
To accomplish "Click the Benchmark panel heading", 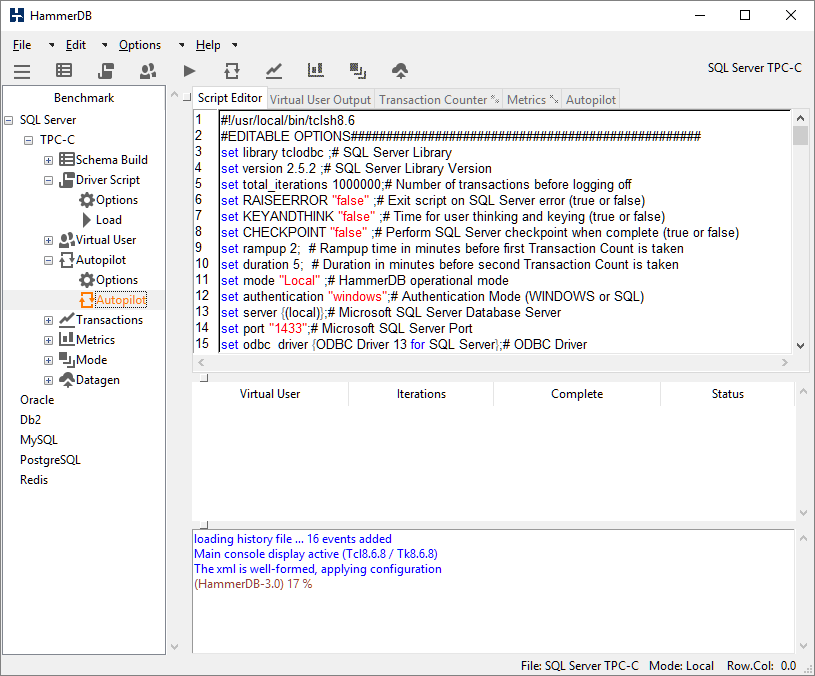I will [x=84, y=98].
